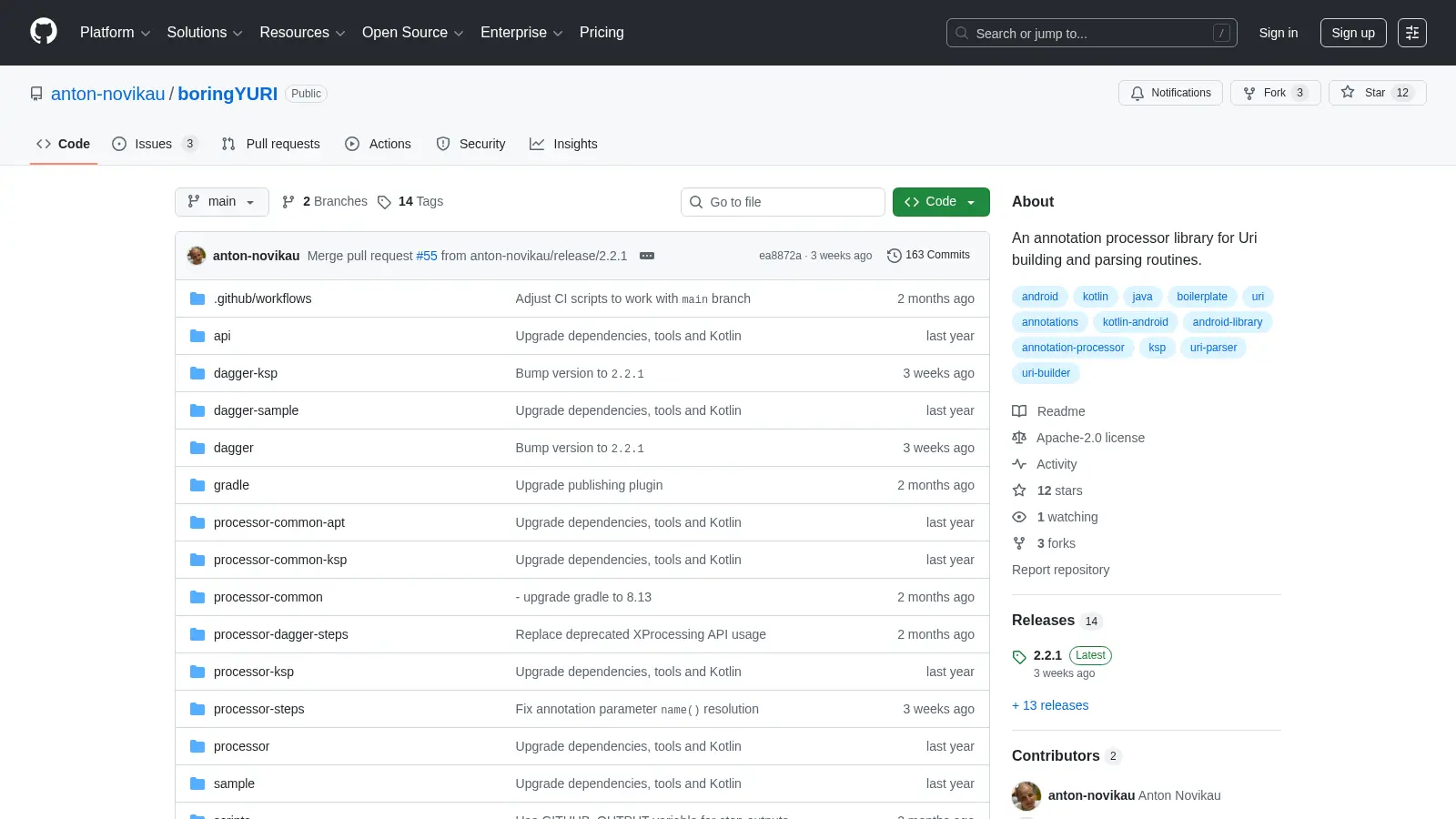The height and width of the screenshot is (819, 1456).
Task: Open the command palette icon in header
Action: point(1412,33)
